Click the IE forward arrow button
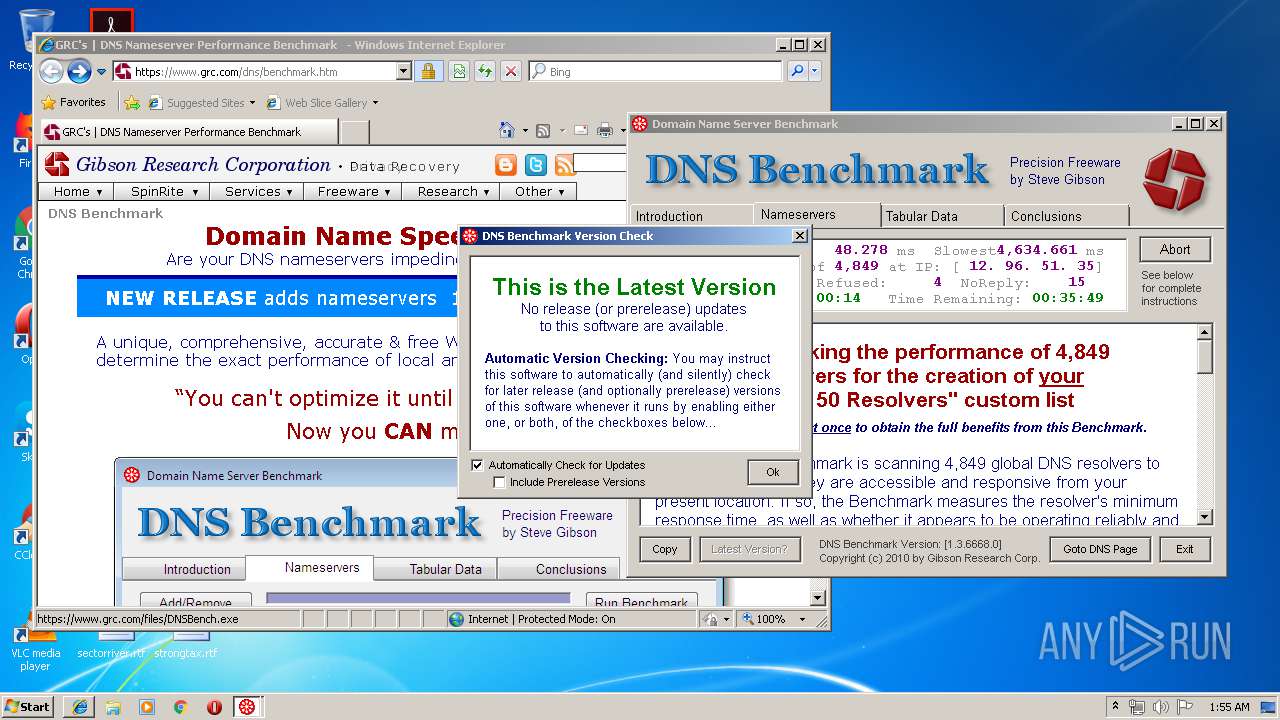 coord(79,71)
